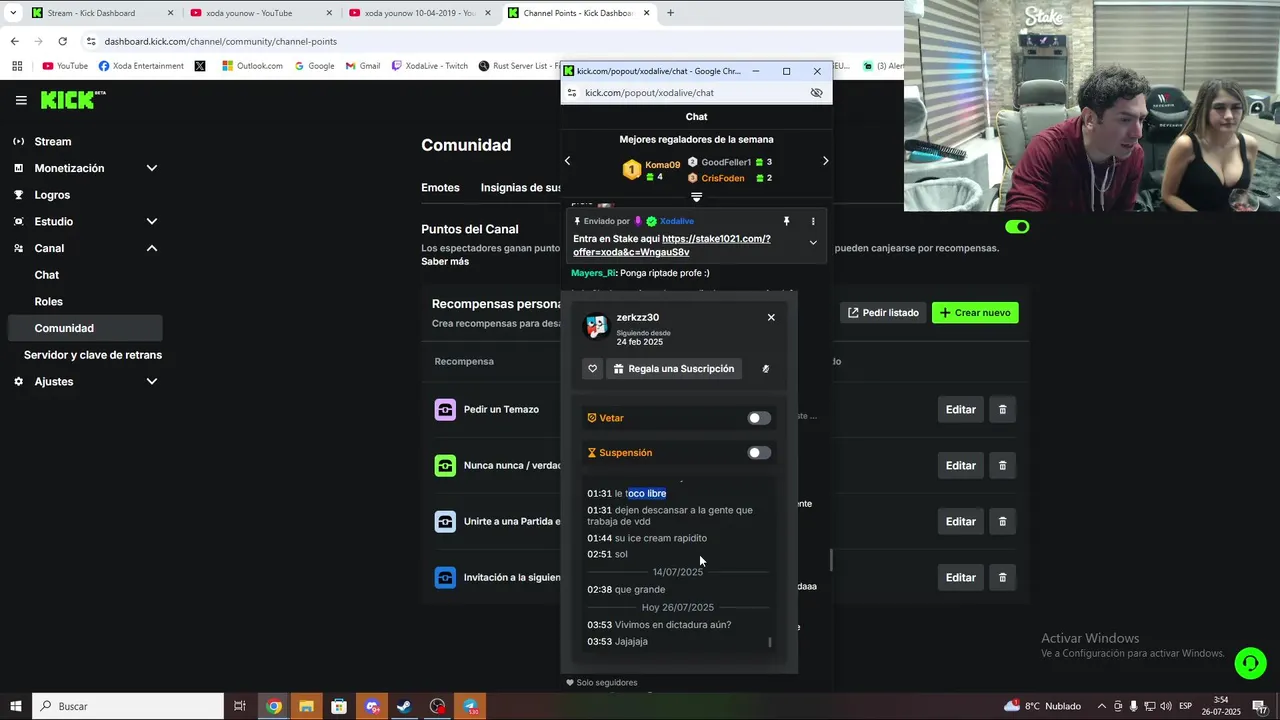Click the heart button on user card
Image resolution: width=1280 pixels, height=720 pixels.
pos(592,369)
